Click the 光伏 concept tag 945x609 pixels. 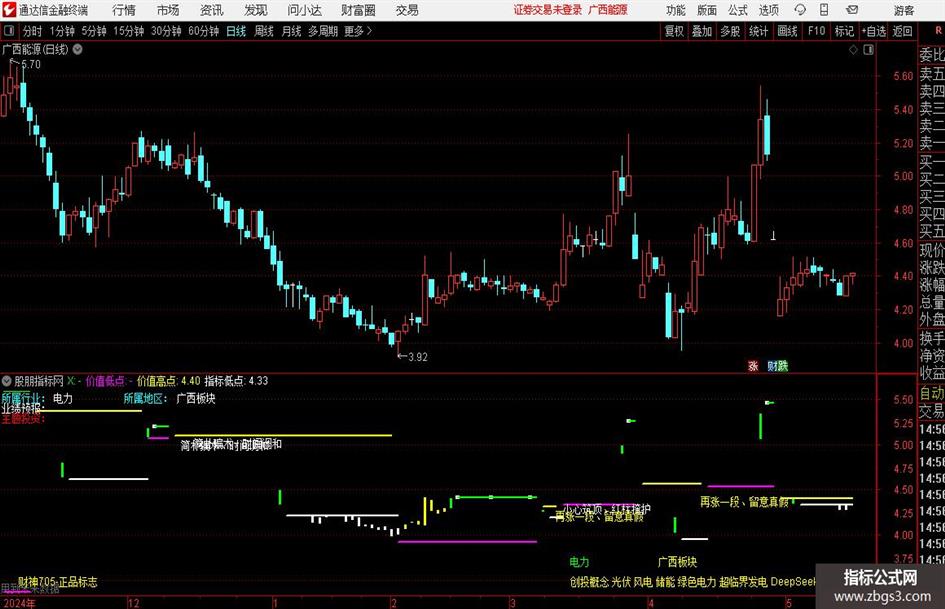pyautogui.click(x=621, y=582)
